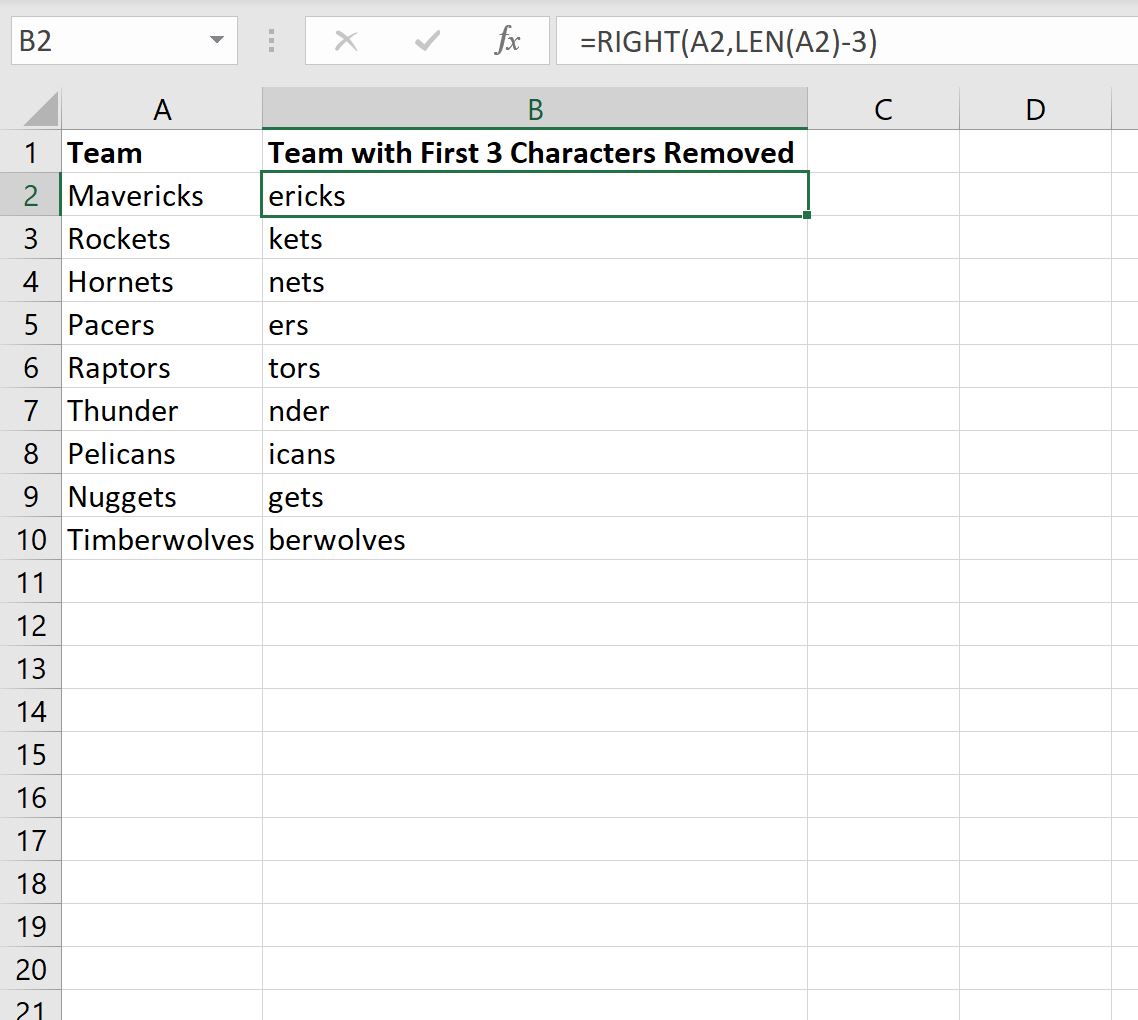Select the 'Hornets' cell
Screen dimensions: 1138x1020
click(x=162, y=282)
